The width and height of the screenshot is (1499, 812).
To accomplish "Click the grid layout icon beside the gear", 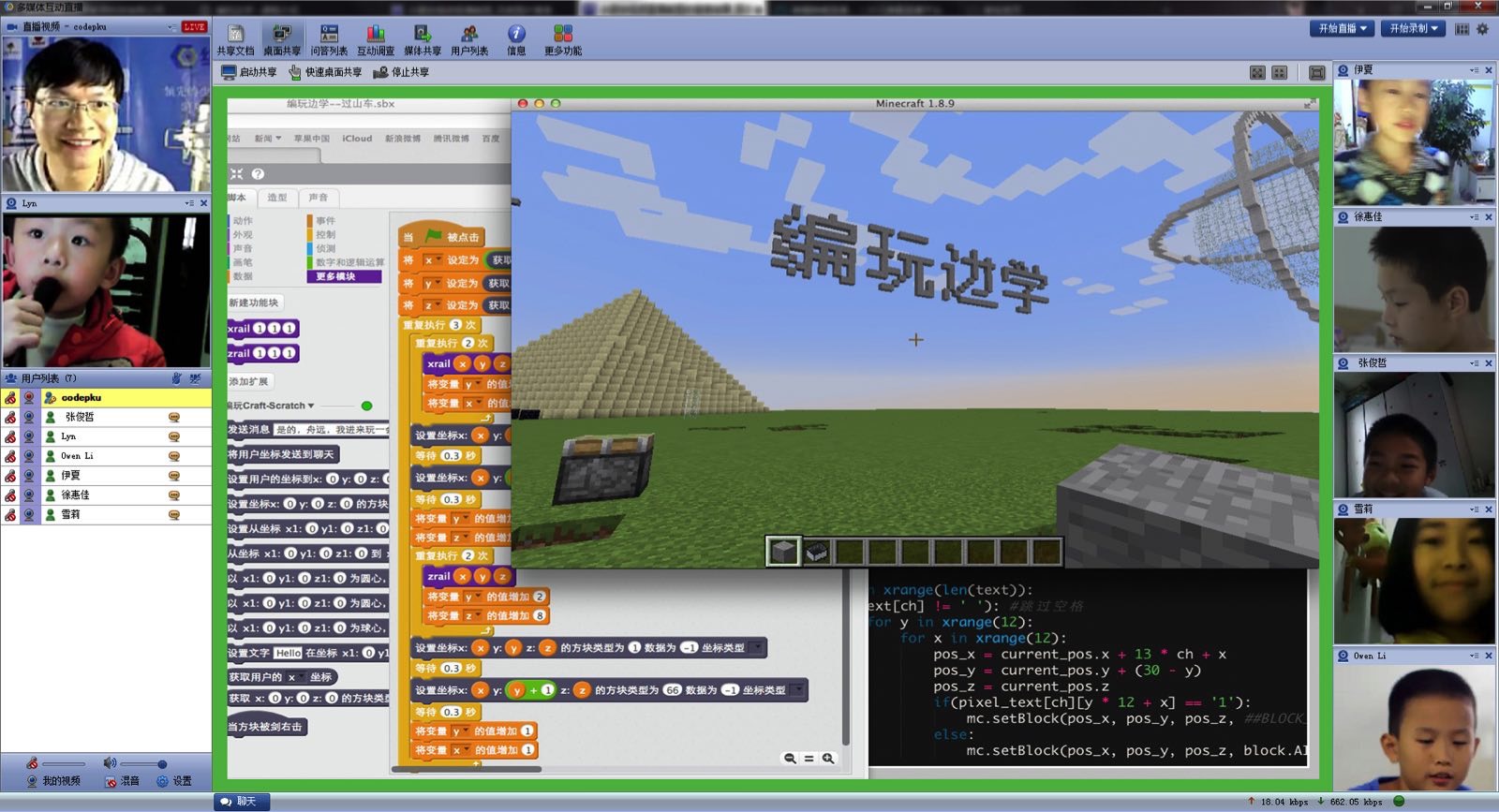I will 1462,29.
